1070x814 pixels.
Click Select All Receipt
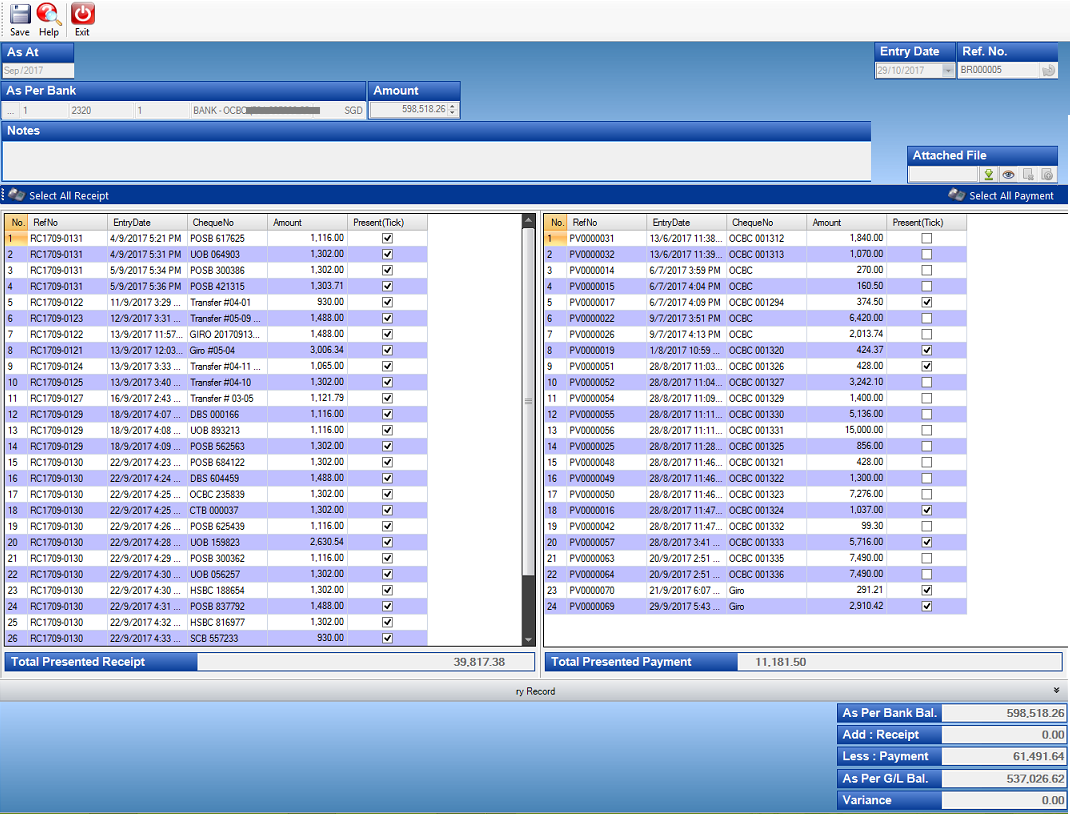click(68, 196)
